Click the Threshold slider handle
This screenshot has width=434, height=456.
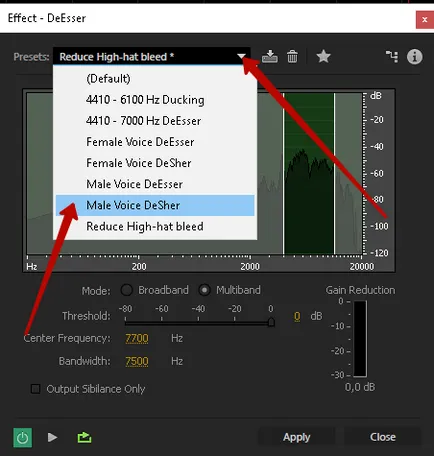click(271, 322)
